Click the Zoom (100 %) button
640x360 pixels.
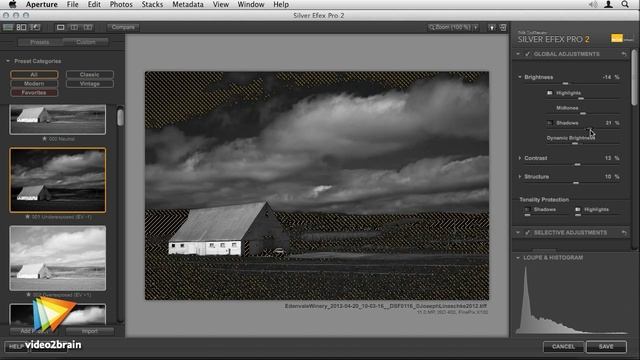(449, 27)
